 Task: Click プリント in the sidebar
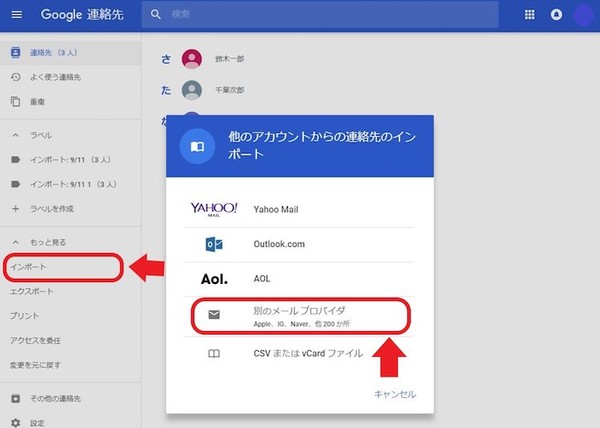coord(24,316)
